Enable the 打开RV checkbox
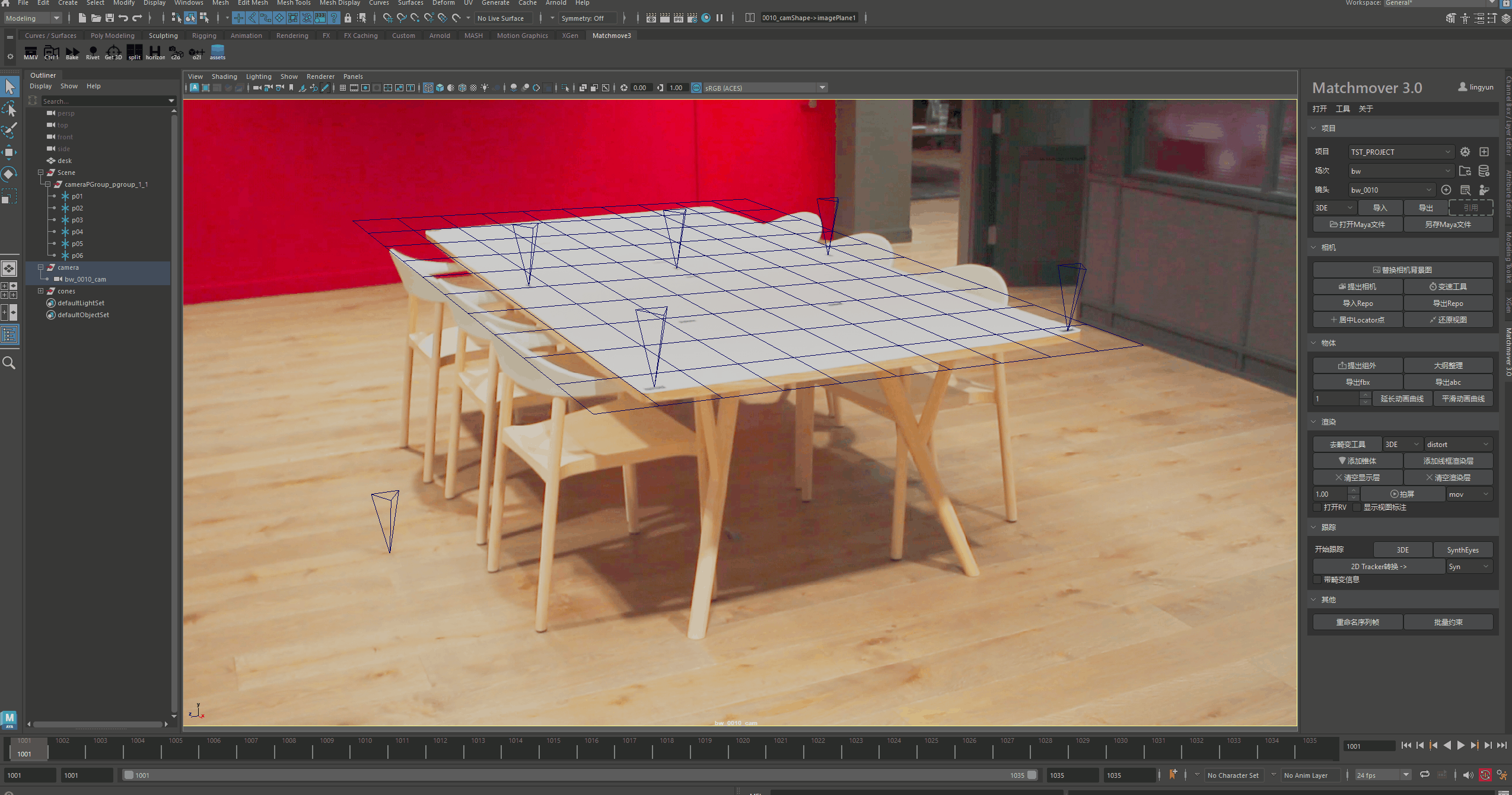 pos(1318,507)
